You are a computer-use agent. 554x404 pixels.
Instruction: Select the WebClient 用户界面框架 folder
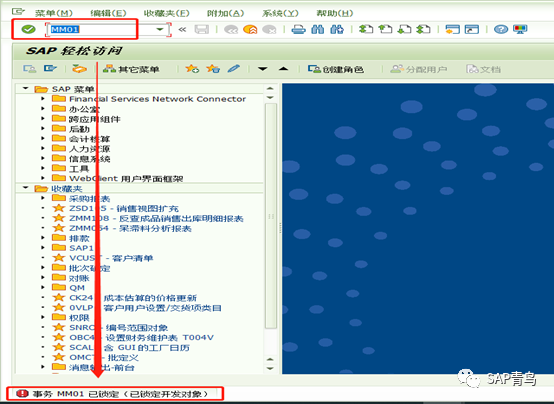tap(126, 178)
